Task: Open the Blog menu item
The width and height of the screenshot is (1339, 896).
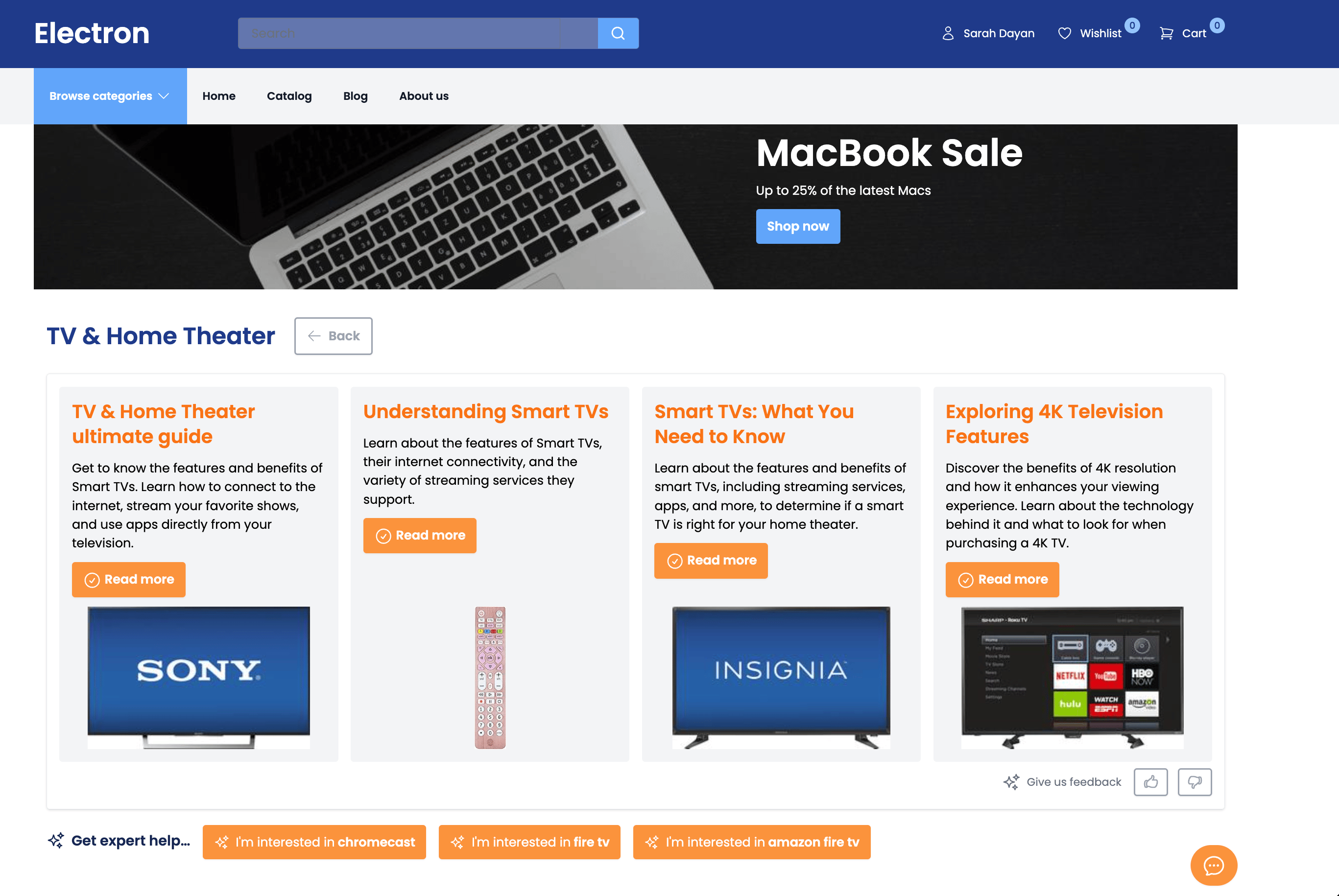Action: pos(355,96)
